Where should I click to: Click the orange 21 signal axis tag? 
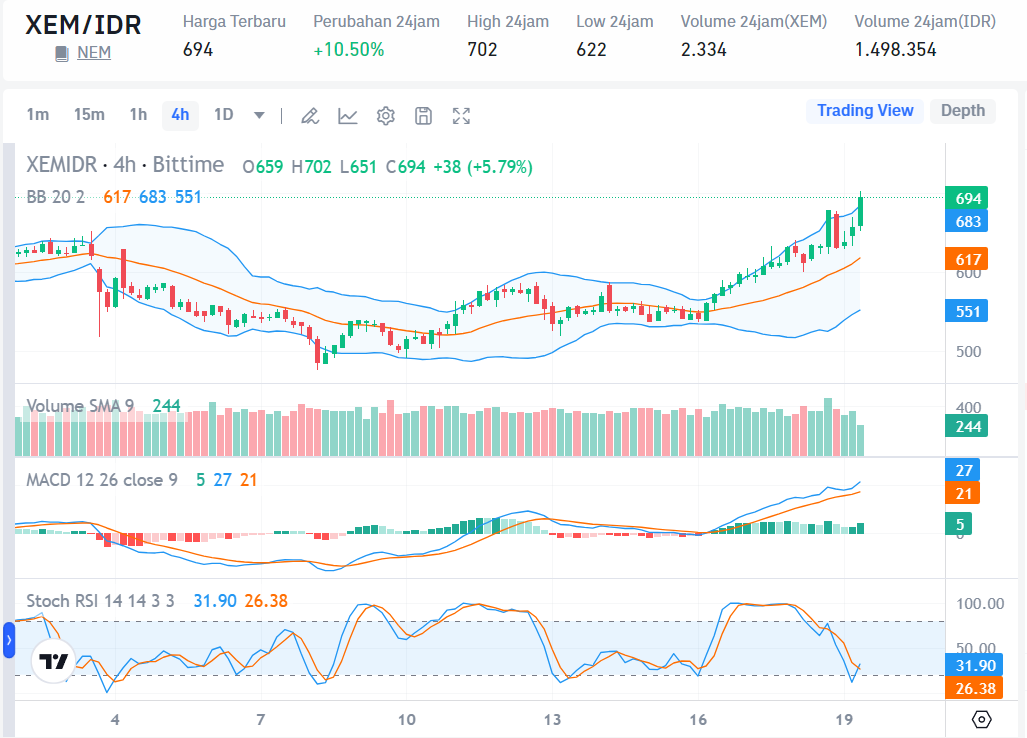tap(963, 493)
